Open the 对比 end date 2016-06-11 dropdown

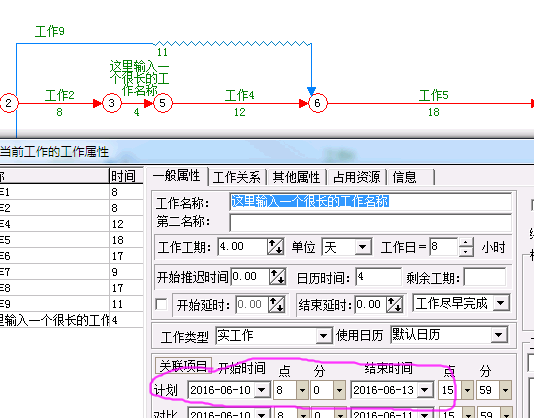tap(425, 414)
